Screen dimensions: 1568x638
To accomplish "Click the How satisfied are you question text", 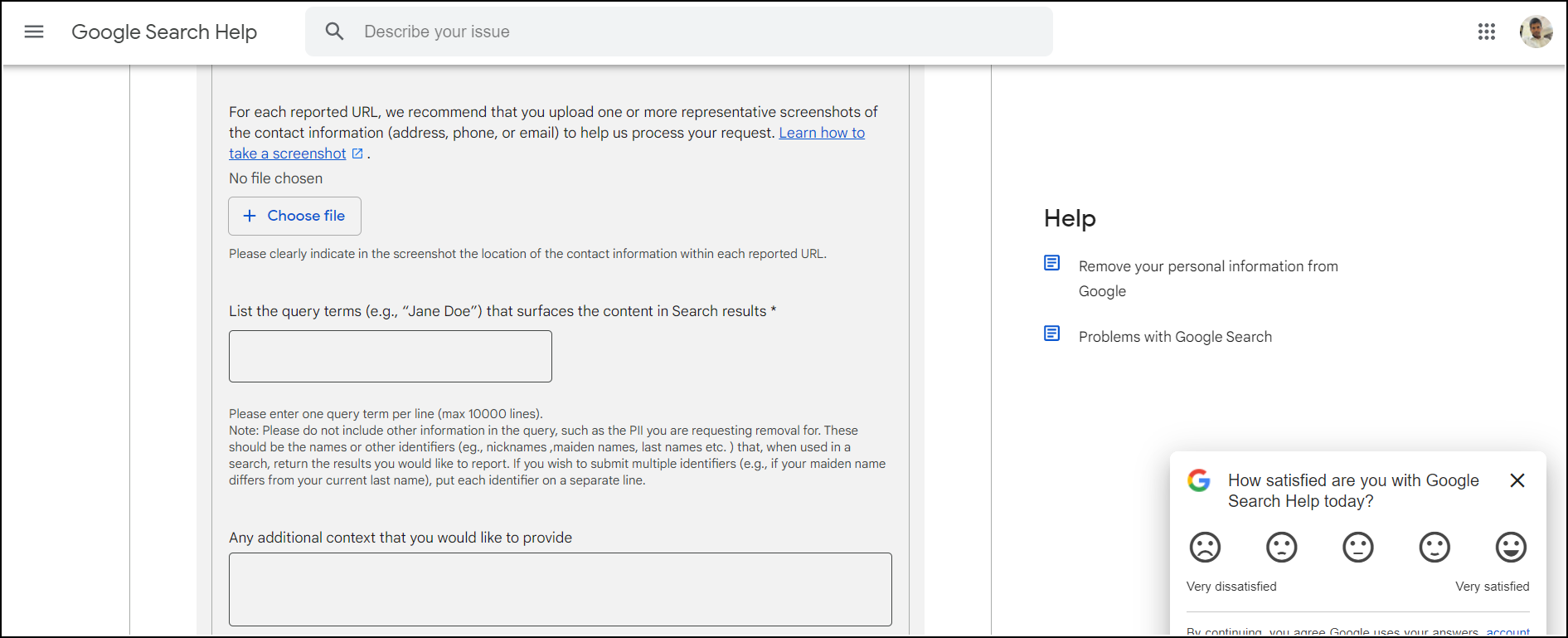I will tap(1353, 490).
